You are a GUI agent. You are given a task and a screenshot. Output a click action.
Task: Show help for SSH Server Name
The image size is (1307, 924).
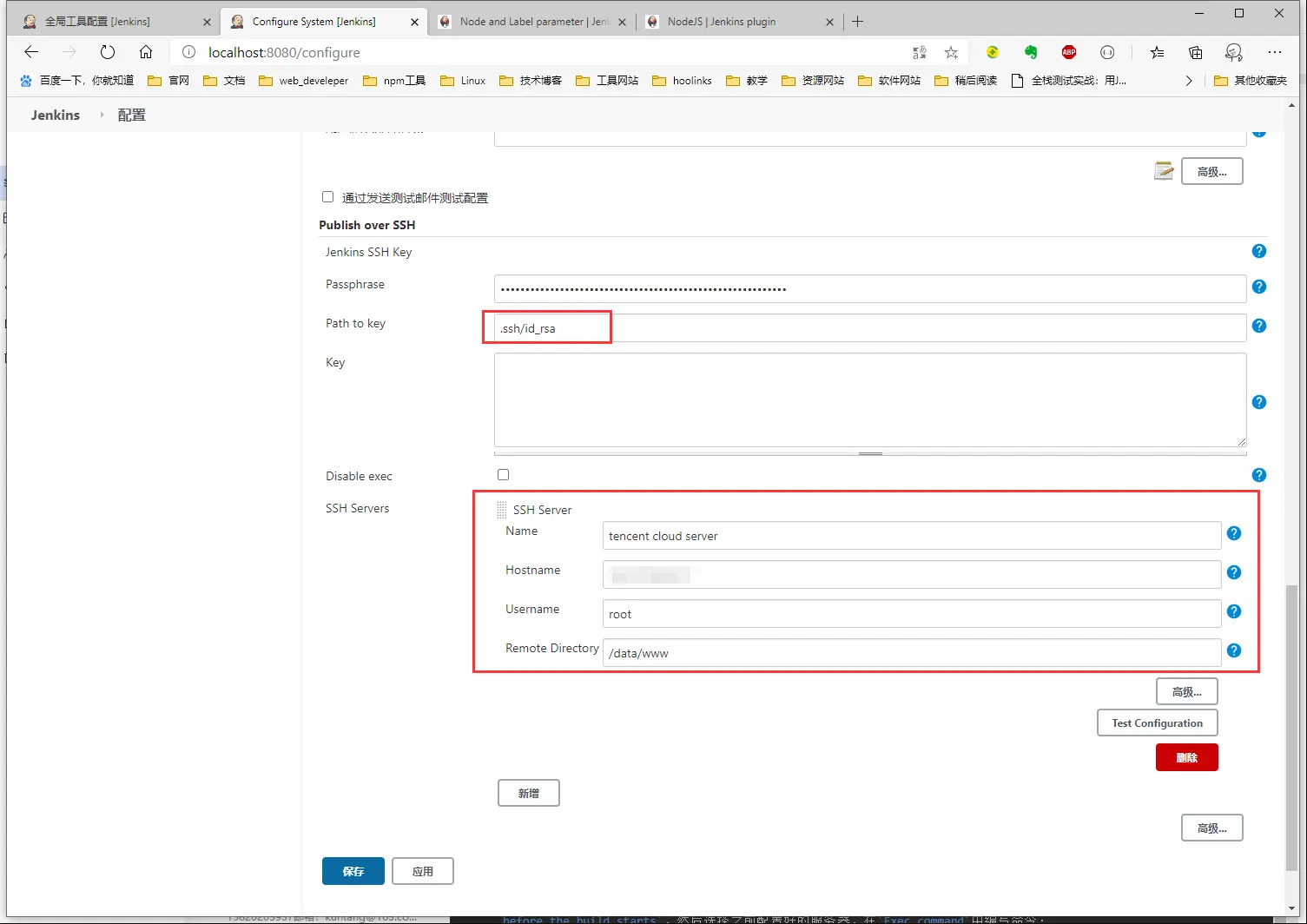1234,533
